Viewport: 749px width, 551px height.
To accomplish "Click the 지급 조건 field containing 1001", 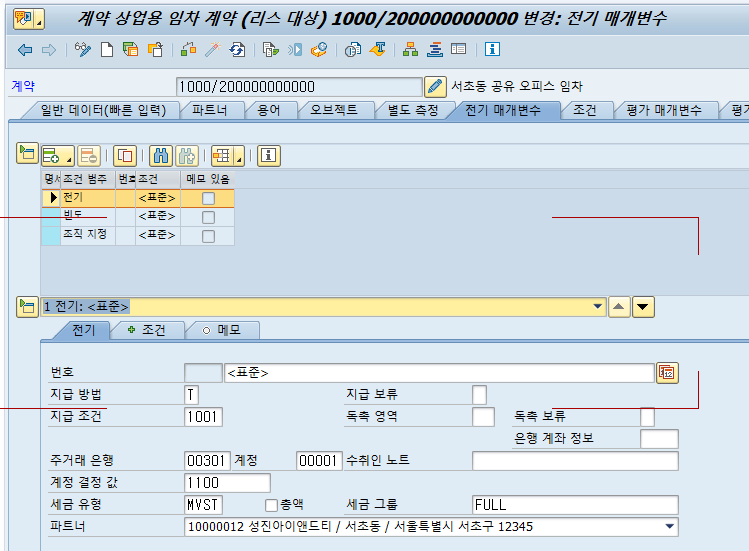I will 203,417.
